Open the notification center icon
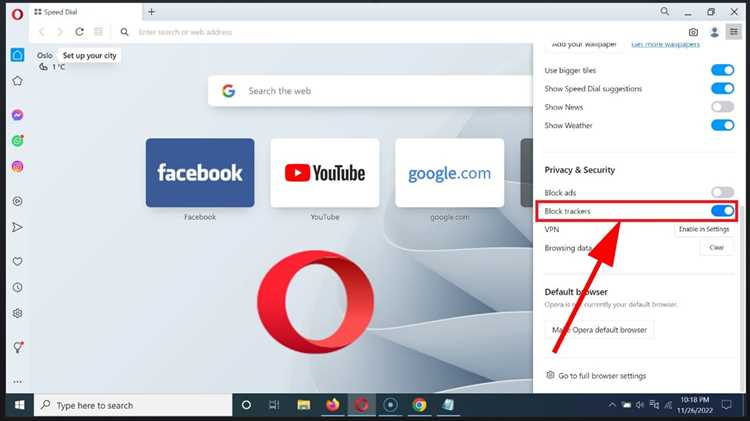750x421 pixels. pyautogui.click(x=727, y=405)
